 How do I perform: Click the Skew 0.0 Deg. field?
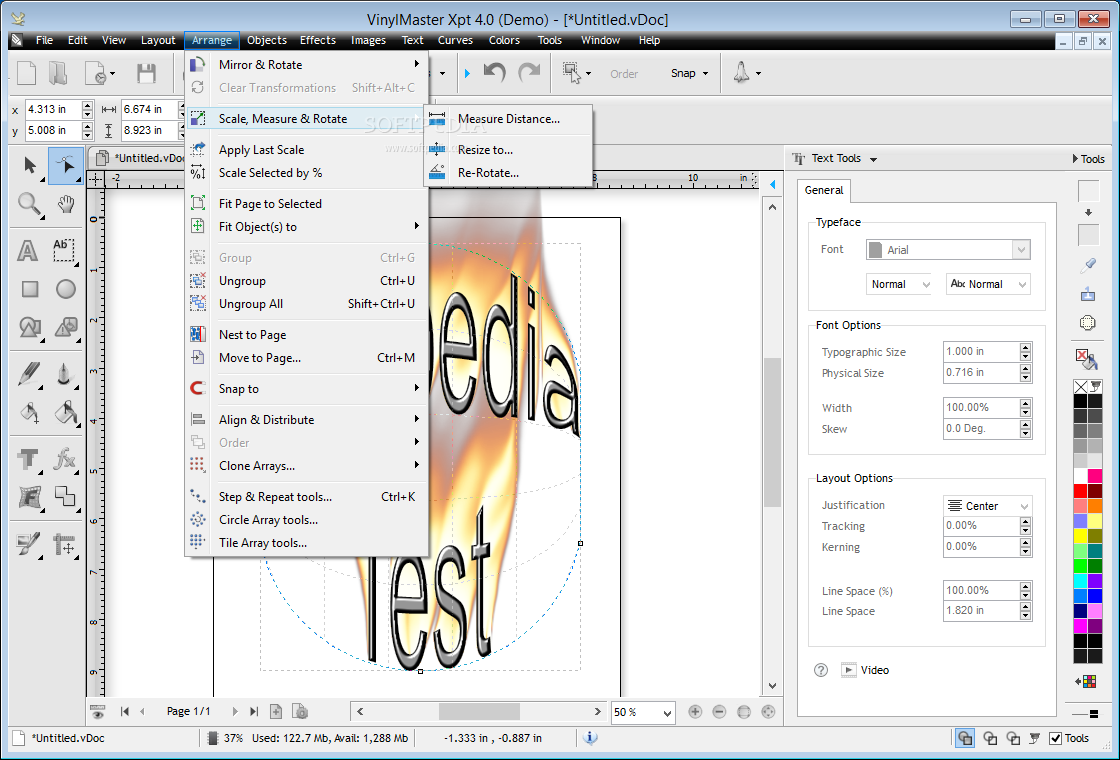[x=981, y=429]
